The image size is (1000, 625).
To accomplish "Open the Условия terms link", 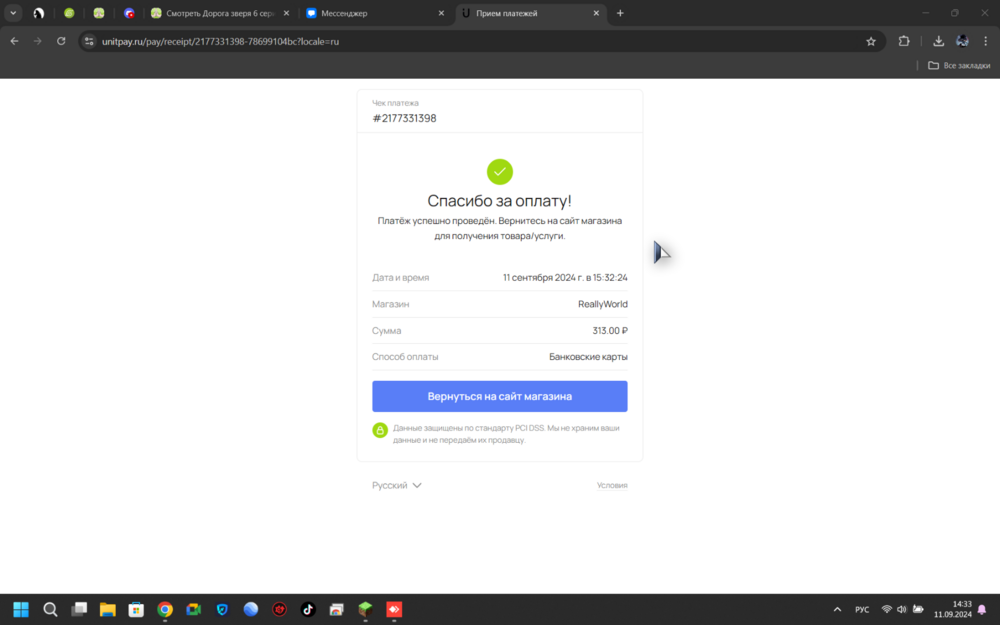I will 612,485.
